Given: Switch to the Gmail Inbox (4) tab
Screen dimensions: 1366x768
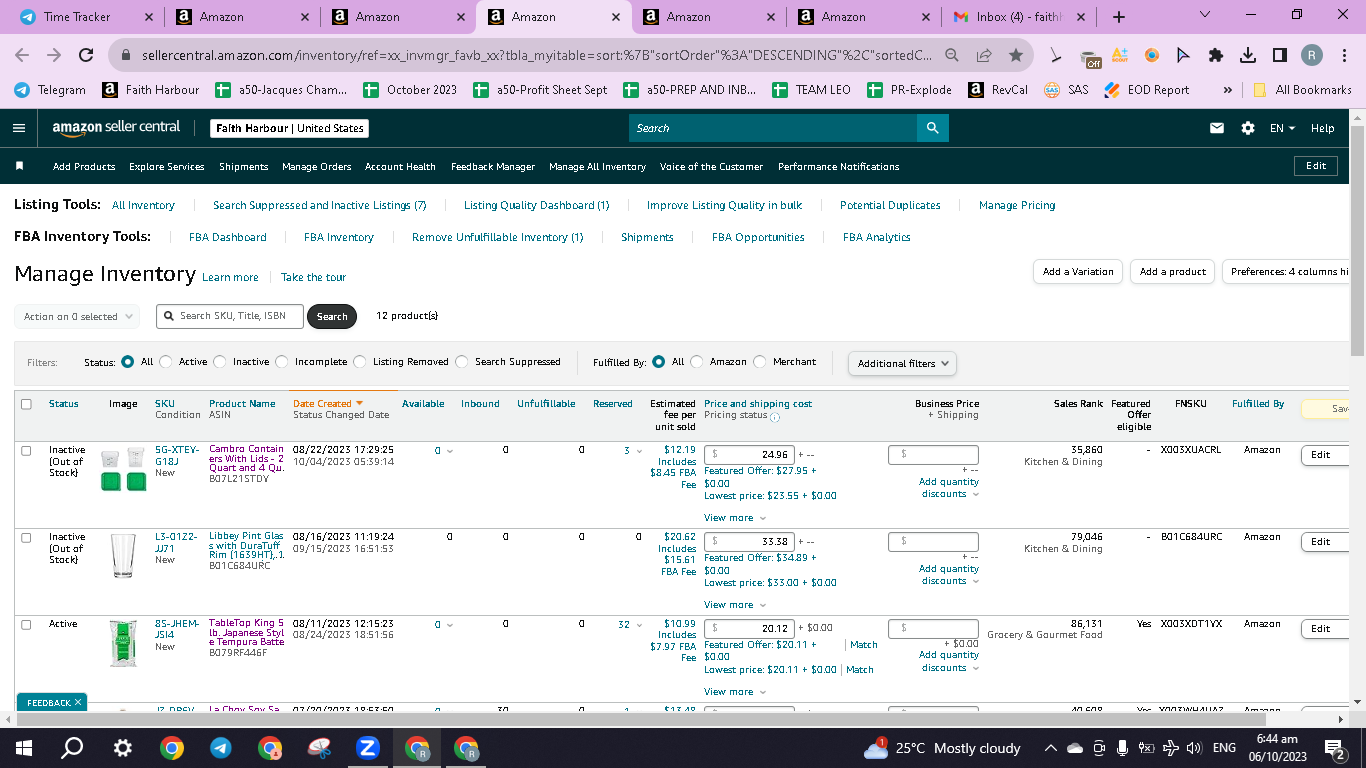Looking at the screenshot, I should point(1019,17).
